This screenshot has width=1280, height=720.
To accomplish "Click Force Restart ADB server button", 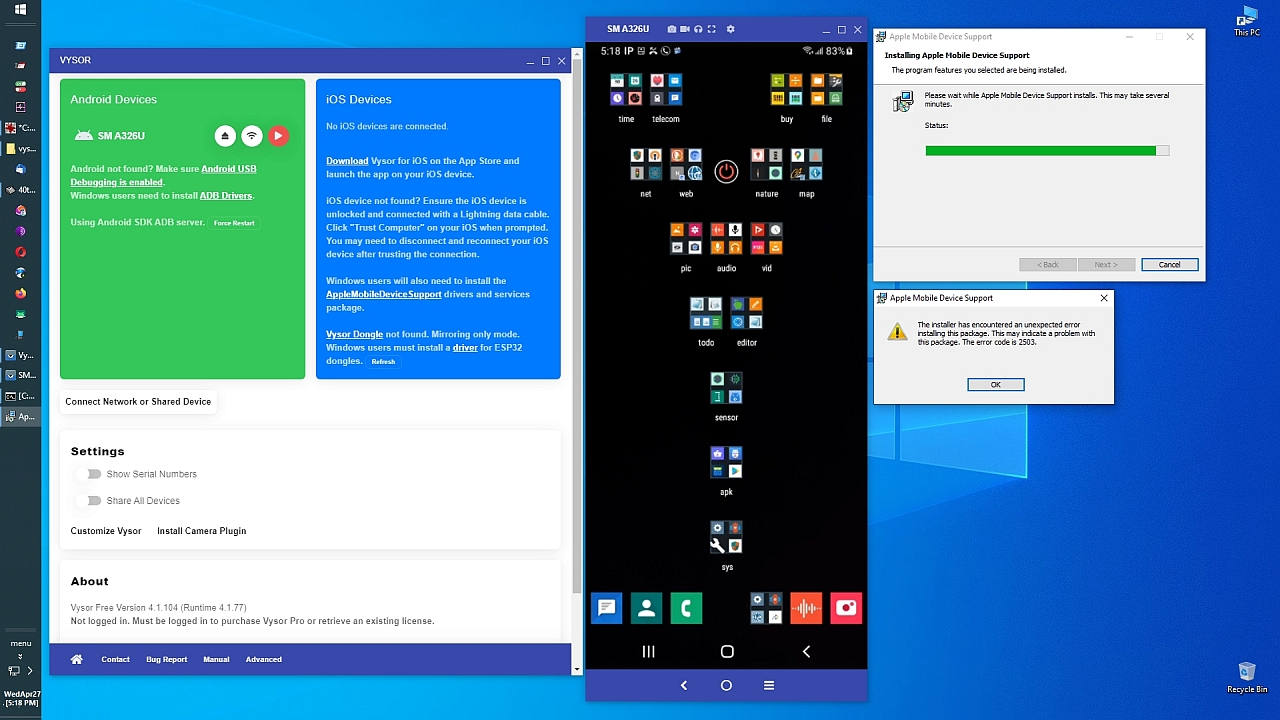I will (234, 223).
